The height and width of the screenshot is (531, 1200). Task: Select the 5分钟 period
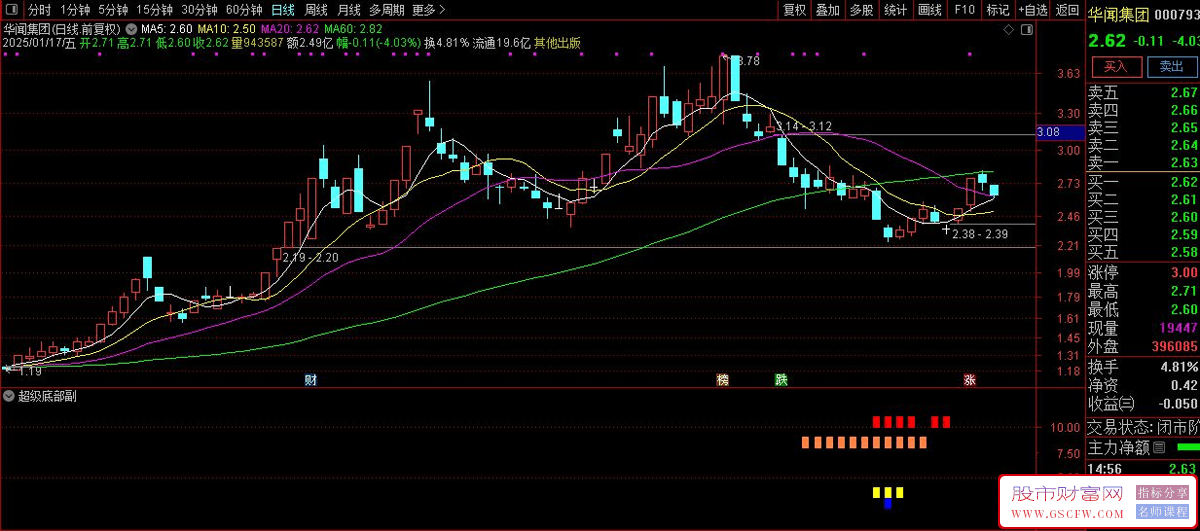(x=113, y=10)
